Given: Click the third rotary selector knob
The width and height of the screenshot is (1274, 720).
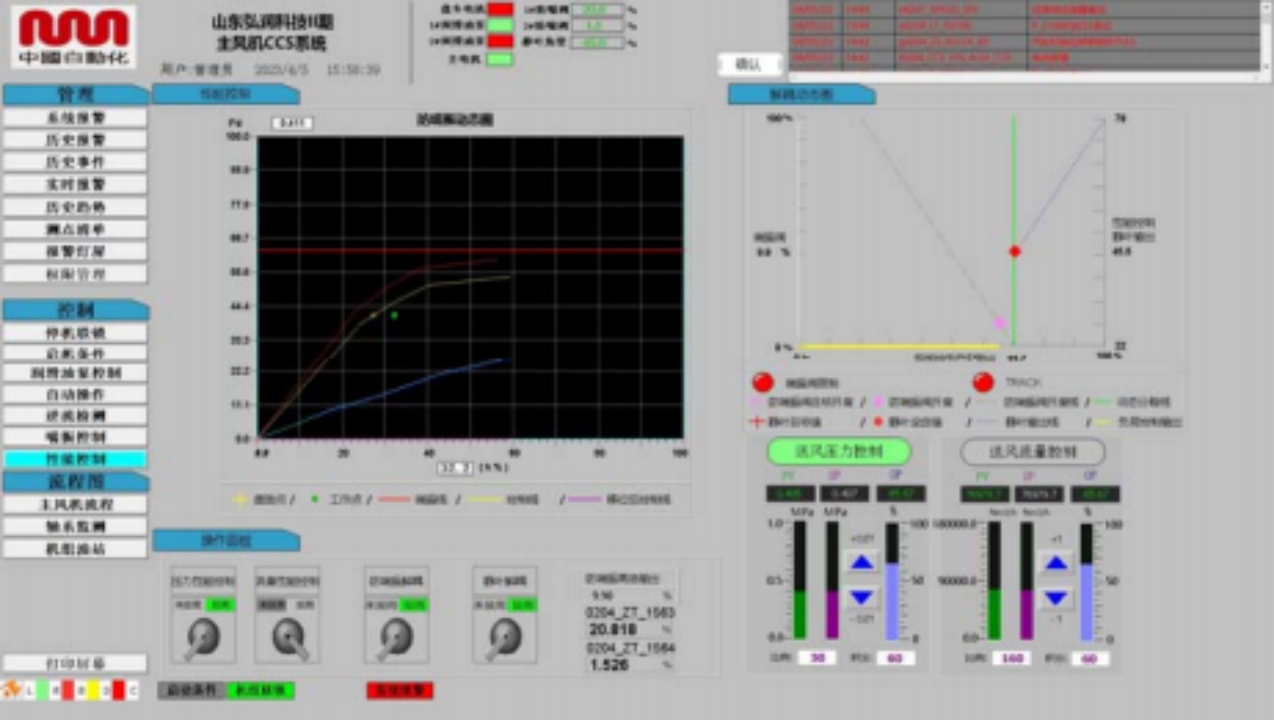Looking at the screenshot, I should pyautogui.click(x=396, y=637).
